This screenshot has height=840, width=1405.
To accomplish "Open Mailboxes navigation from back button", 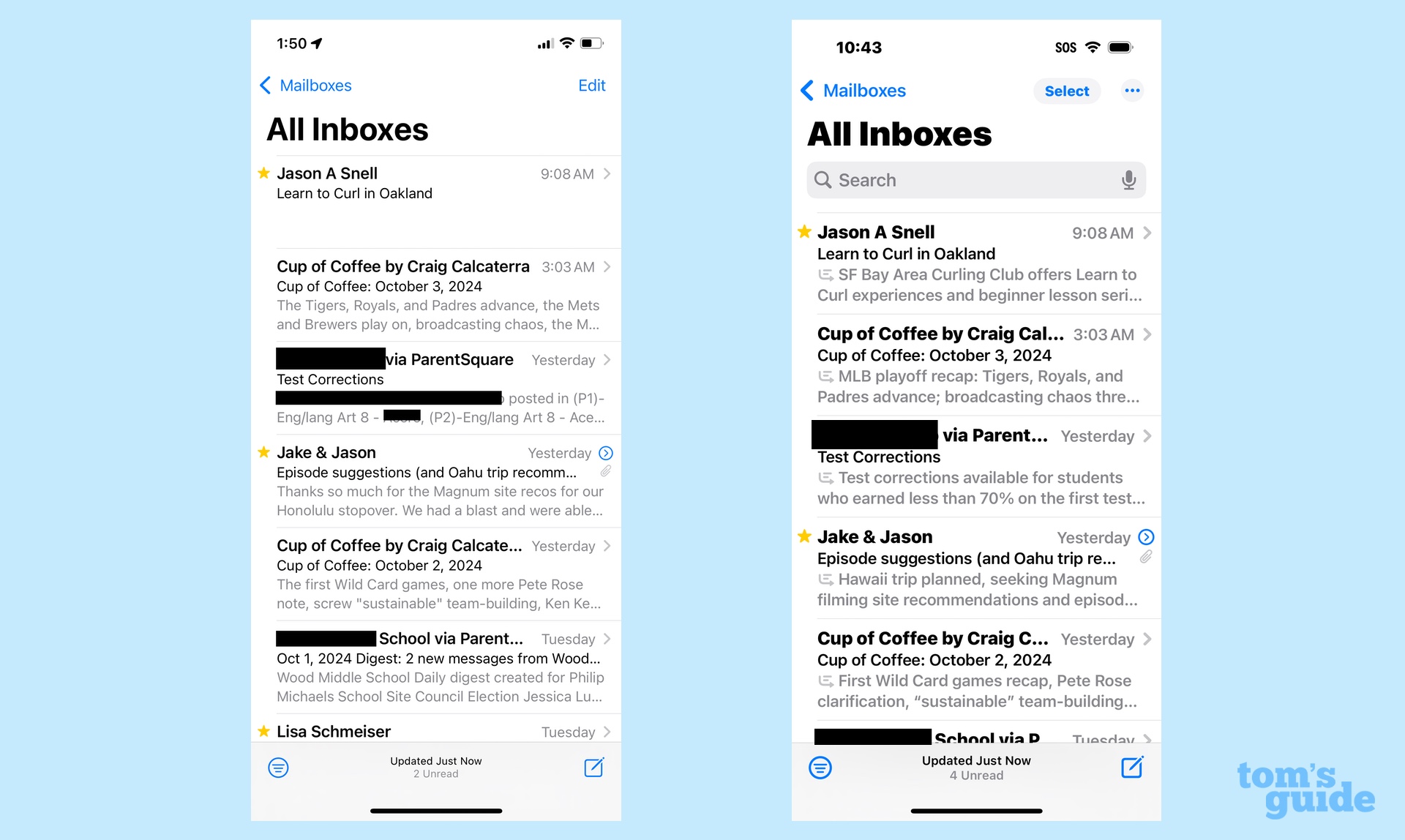I will tap(306, 84).
